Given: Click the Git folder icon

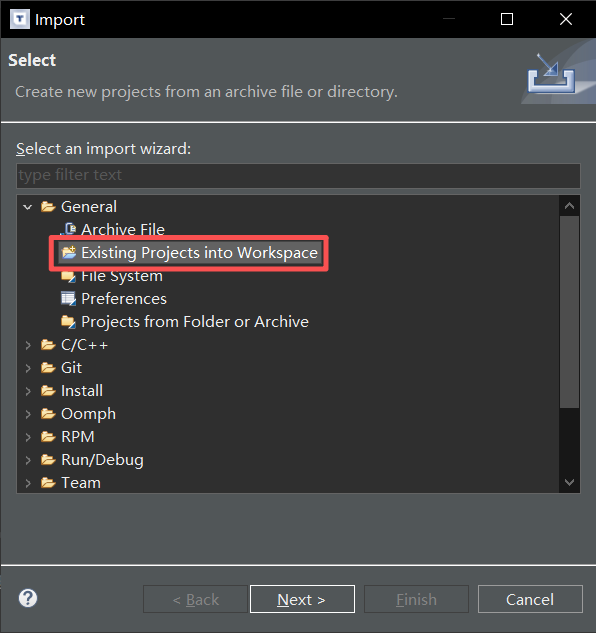Looking at the screenshot, I should coord(48,368).
